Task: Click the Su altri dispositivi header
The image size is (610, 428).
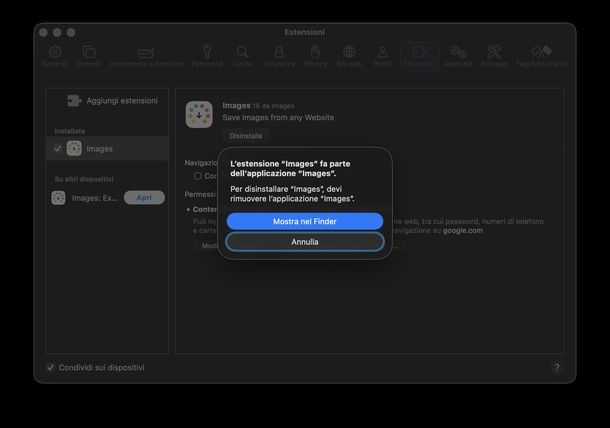Action: pos(84,179)
